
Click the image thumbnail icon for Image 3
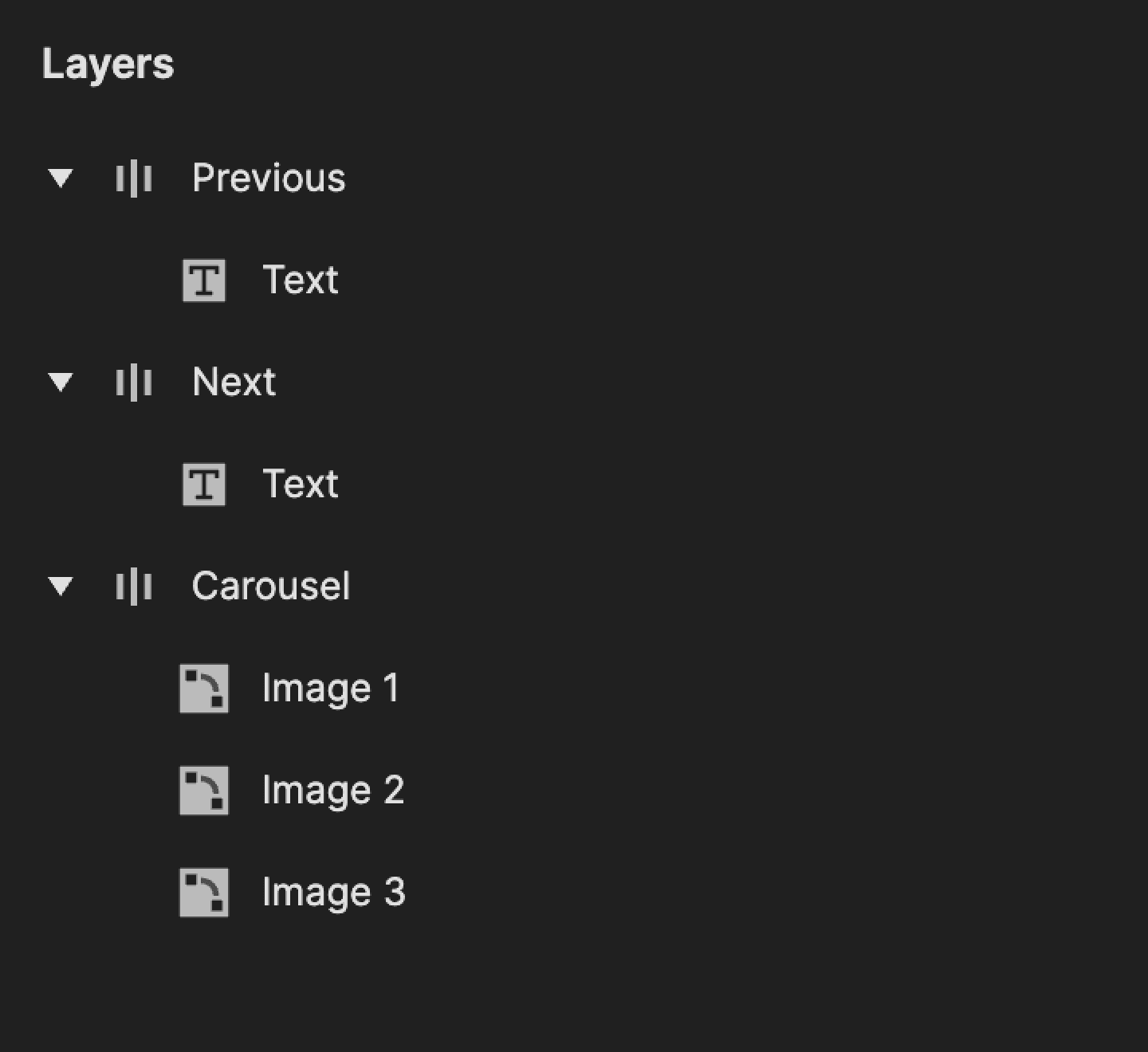[x=205, y=892]
